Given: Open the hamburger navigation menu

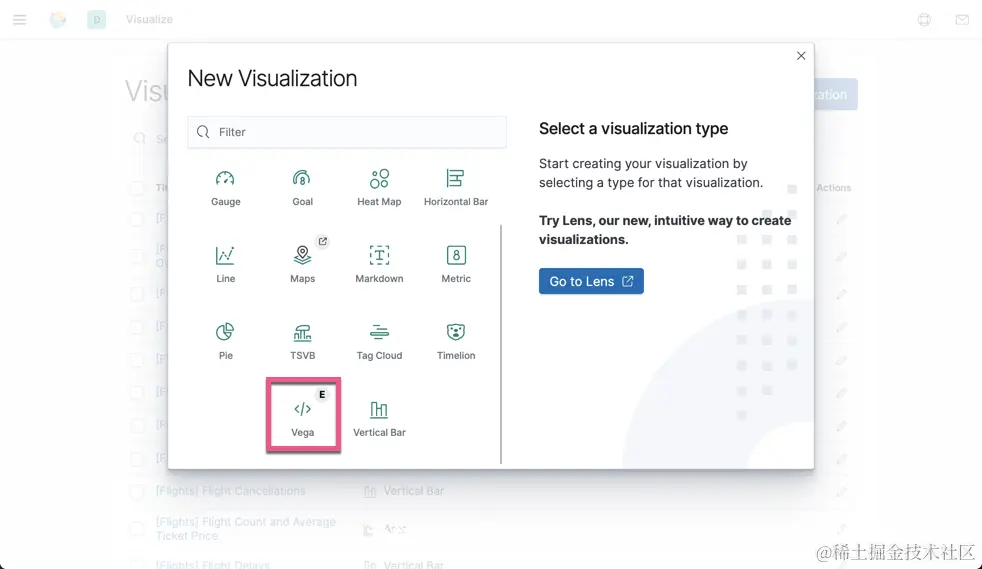Looking at the screenshot, I should point(20,19).
